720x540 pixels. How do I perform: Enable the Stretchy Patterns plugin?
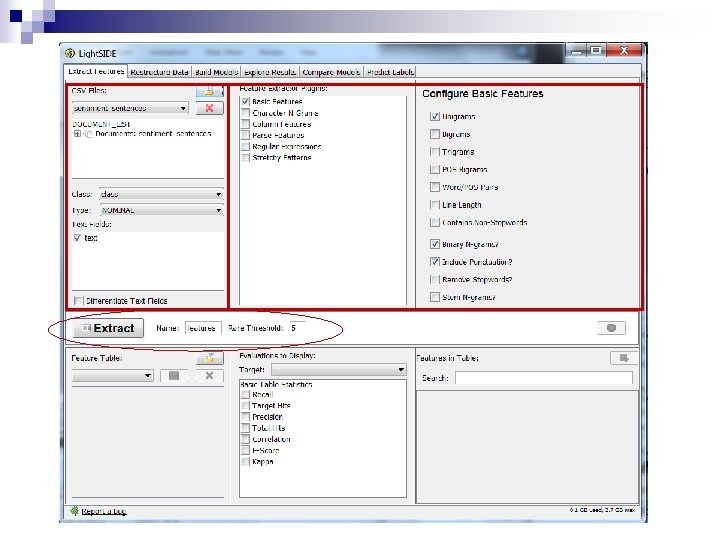click(246, 158)
